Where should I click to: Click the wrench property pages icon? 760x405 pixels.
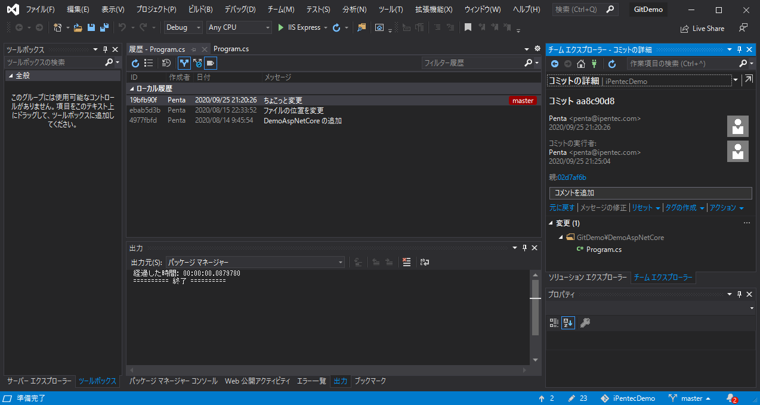585,323
